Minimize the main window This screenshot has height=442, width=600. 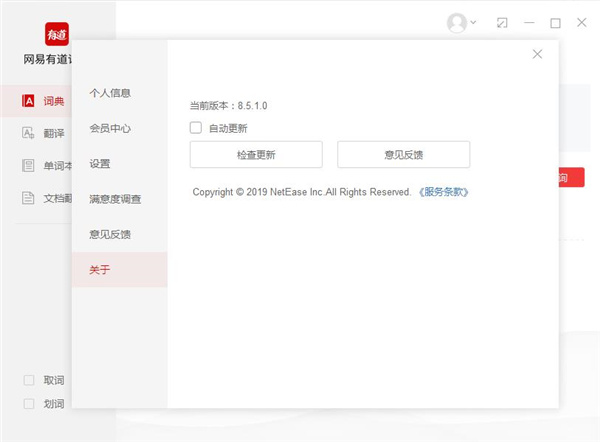coord(529,23)
